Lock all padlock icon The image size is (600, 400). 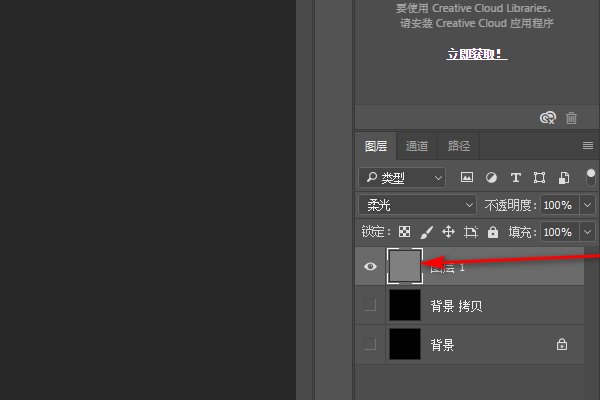[493, 232]
